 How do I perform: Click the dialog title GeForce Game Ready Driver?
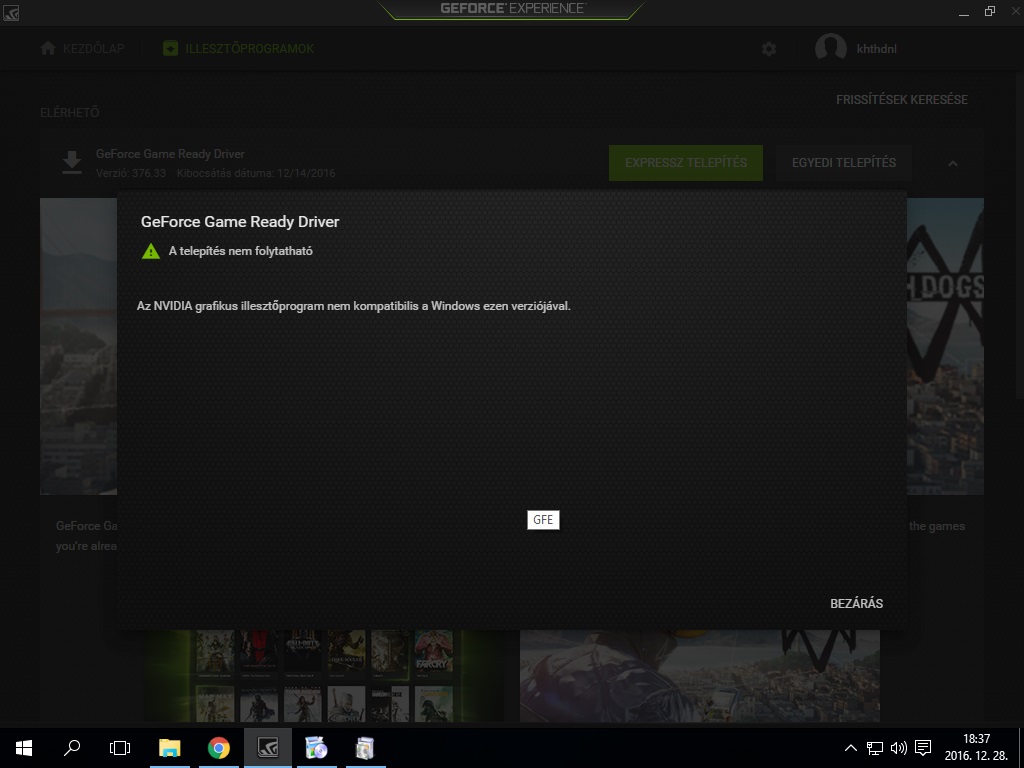tap(240, 221)
